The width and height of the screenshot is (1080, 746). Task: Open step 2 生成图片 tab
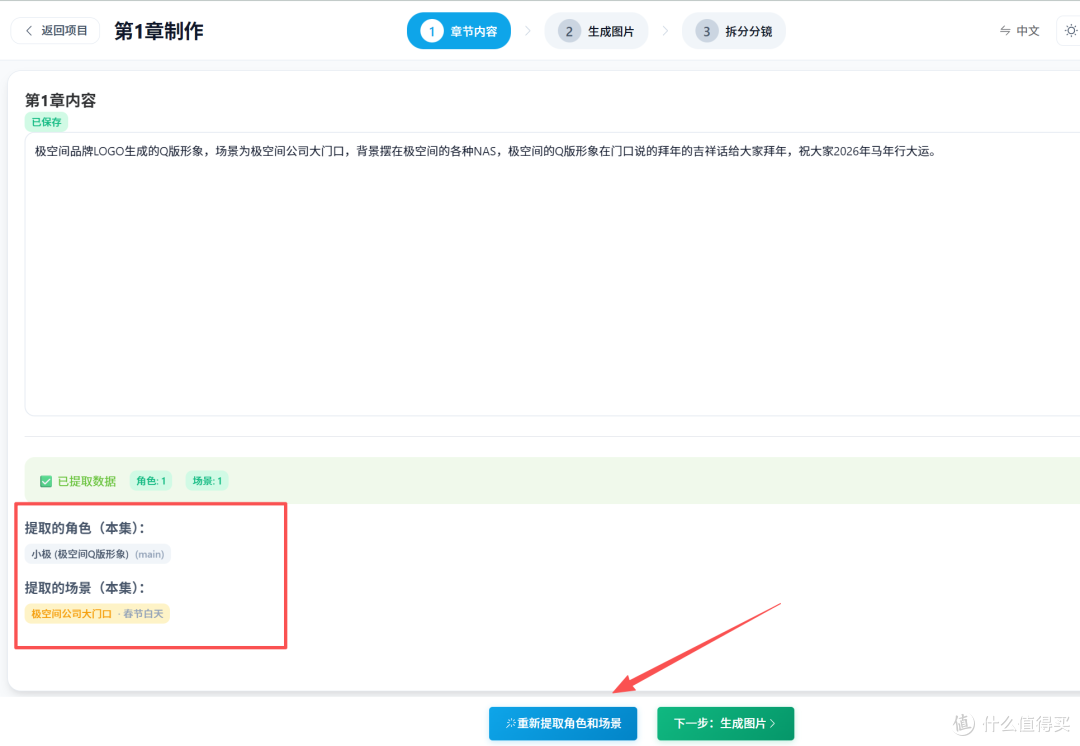click(x=596, y=31)
